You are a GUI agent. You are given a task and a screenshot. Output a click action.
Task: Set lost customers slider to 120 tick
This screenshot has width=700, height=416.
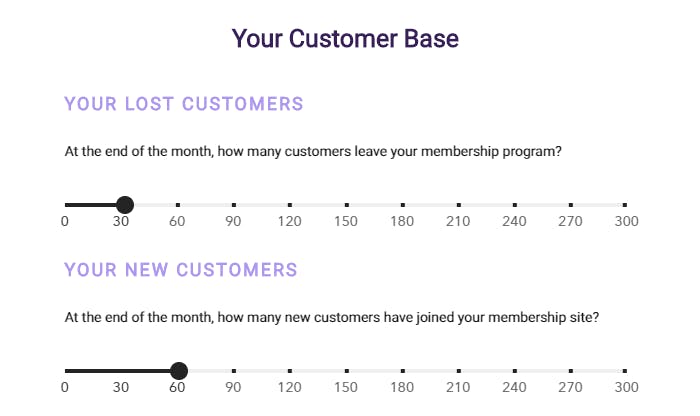pos(290,205)
